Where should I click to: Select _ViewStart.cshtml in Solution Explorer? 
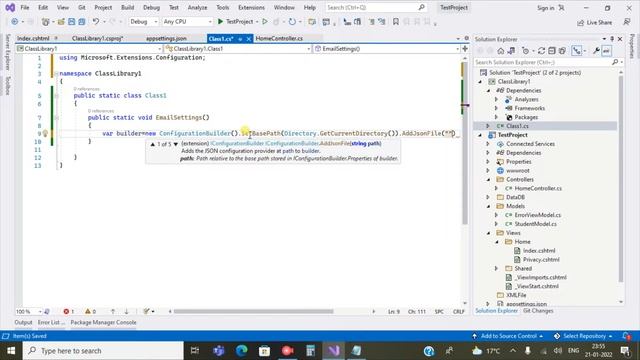pos(537,287)
